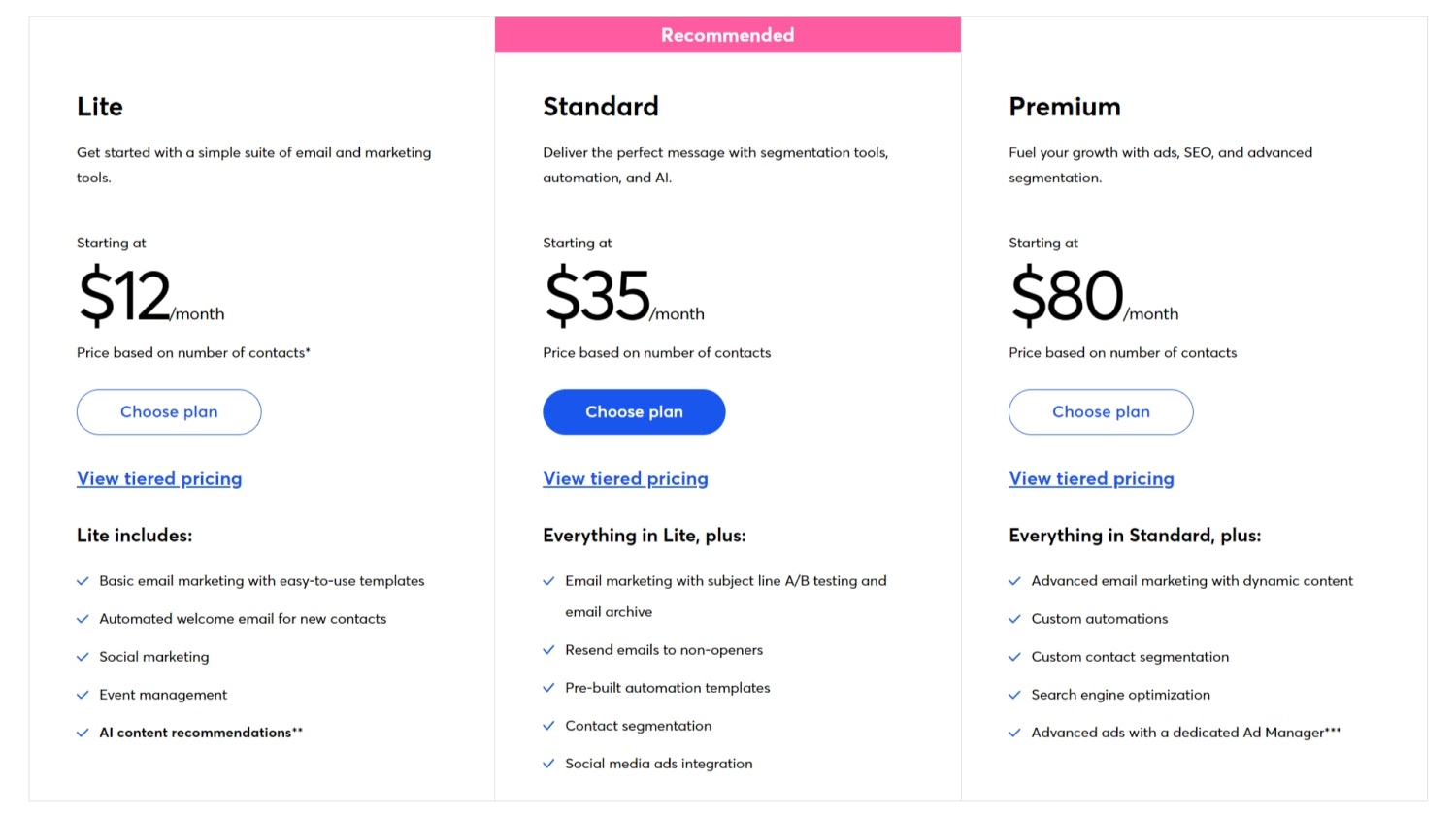
Task: Click checkmark next to Social media ads integration
Action: click(548, 764)
